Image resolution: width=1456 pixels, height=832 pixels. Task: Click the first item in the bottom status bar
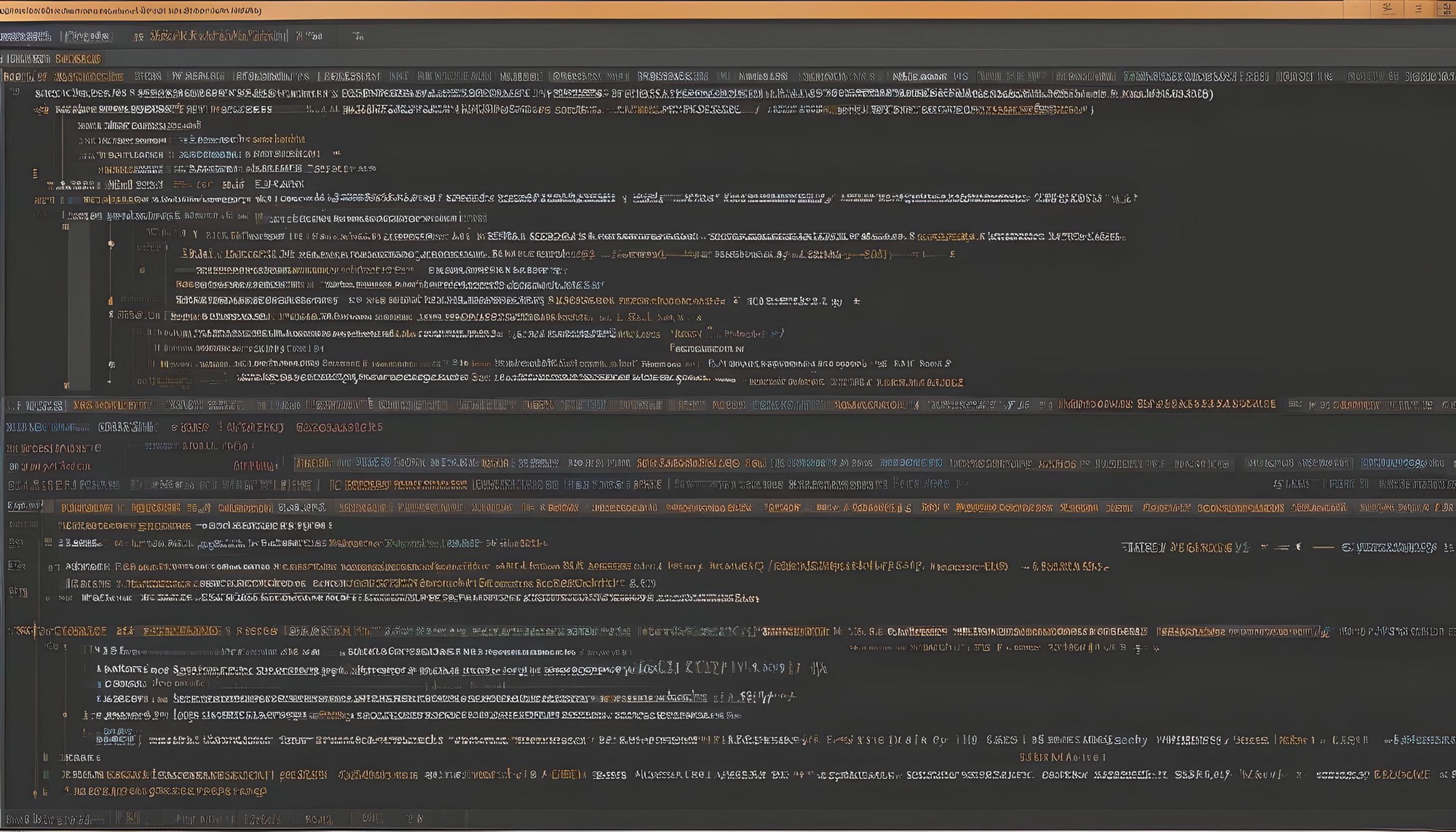point(55,820)
